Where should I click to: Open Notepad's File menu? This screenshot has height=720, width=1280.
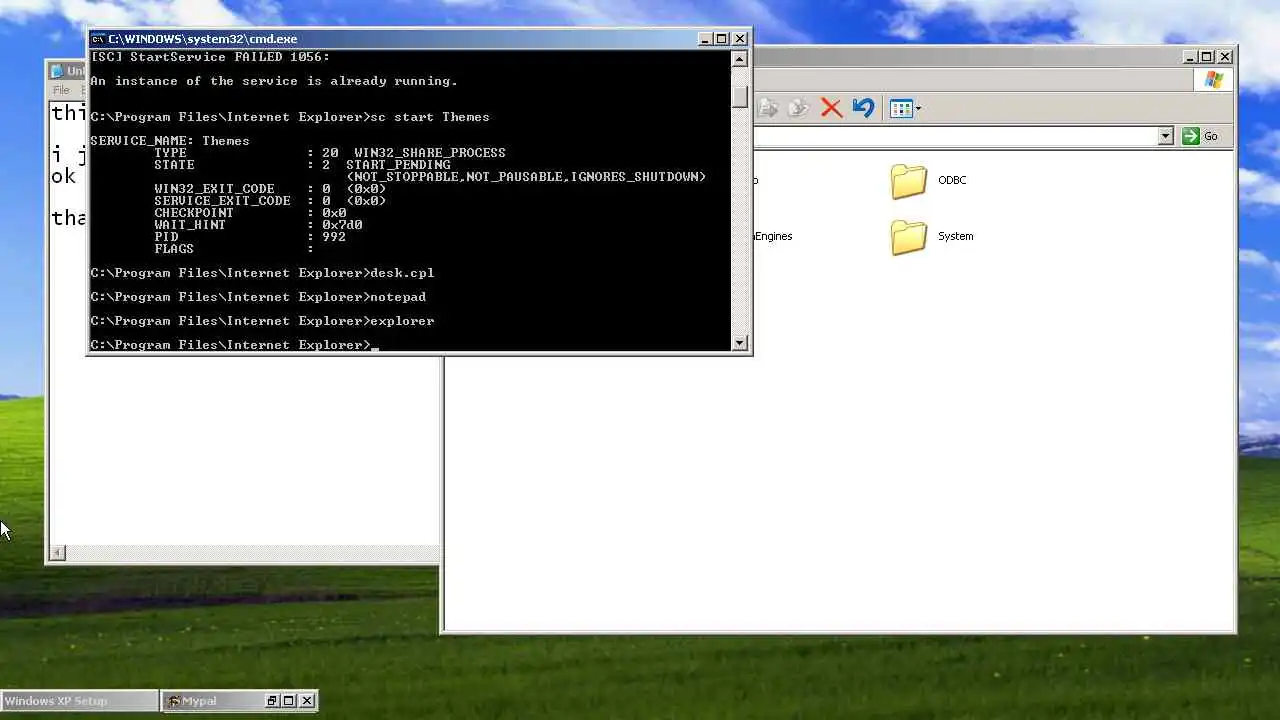tap(61, 90)
